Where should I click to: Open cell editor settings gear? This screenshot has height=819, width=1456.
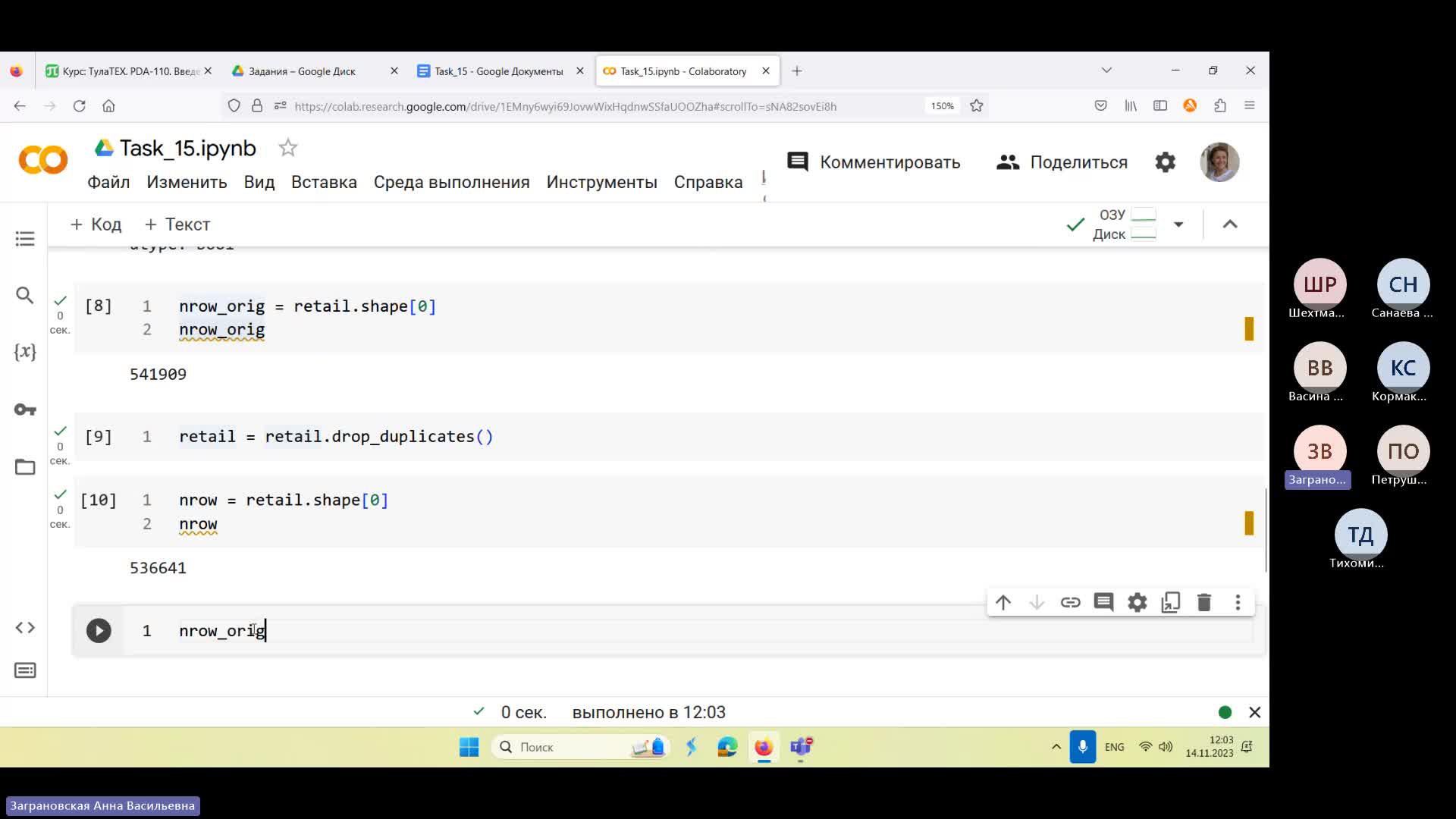tap(1137, 602)
